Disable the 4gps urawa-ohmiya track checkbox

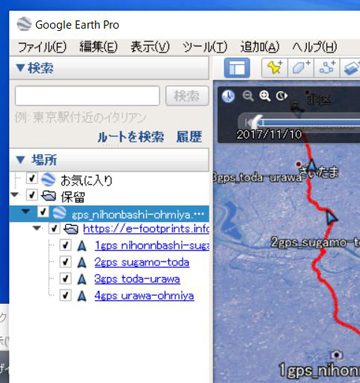tap(65, 295)
